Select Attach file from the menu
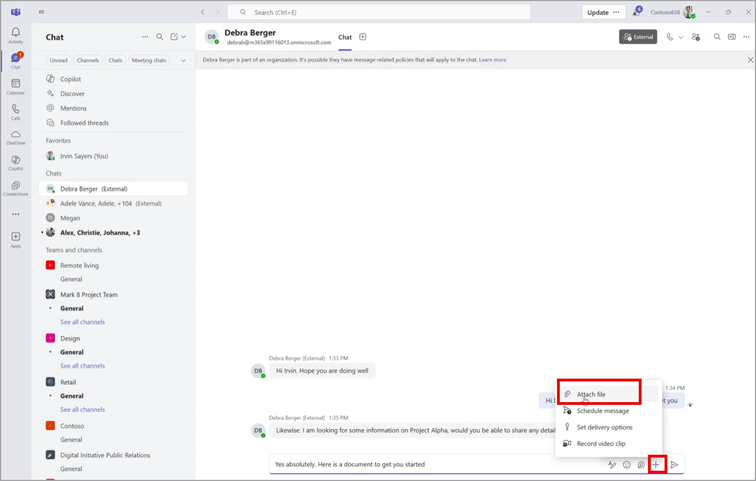 pyautogui.click(x=591, y=394)
